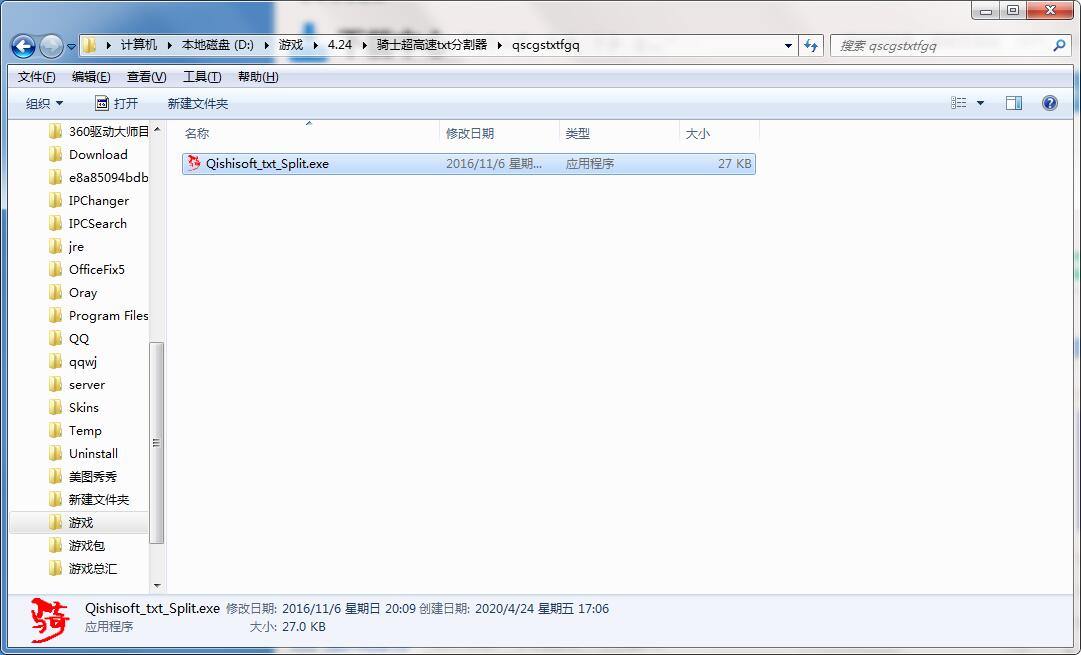1081x655 pixels.
Task: Click the 打开 toolbar button
Action: pos(116,103)
